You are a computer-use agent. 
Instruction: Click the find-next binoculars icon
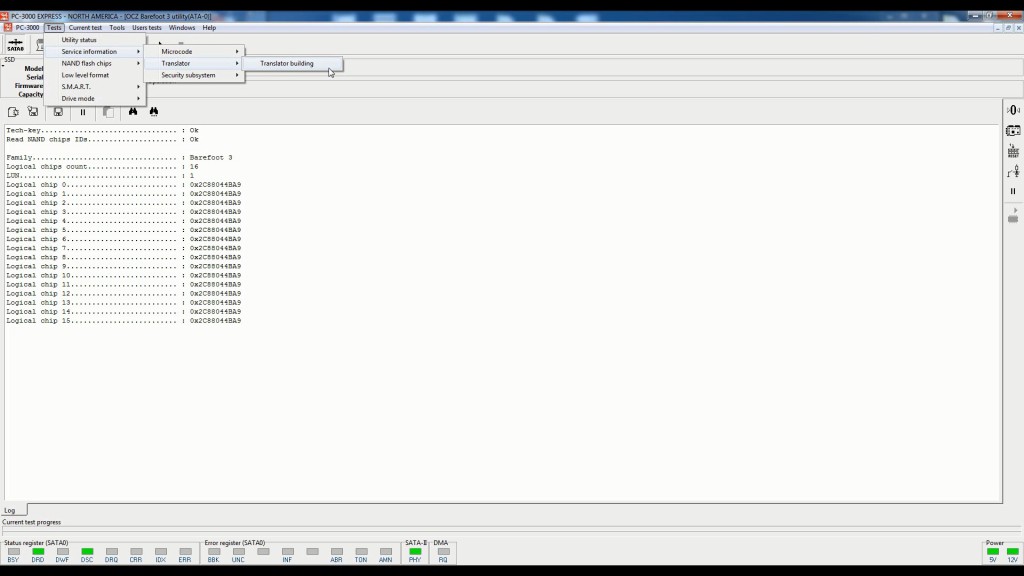153,112
